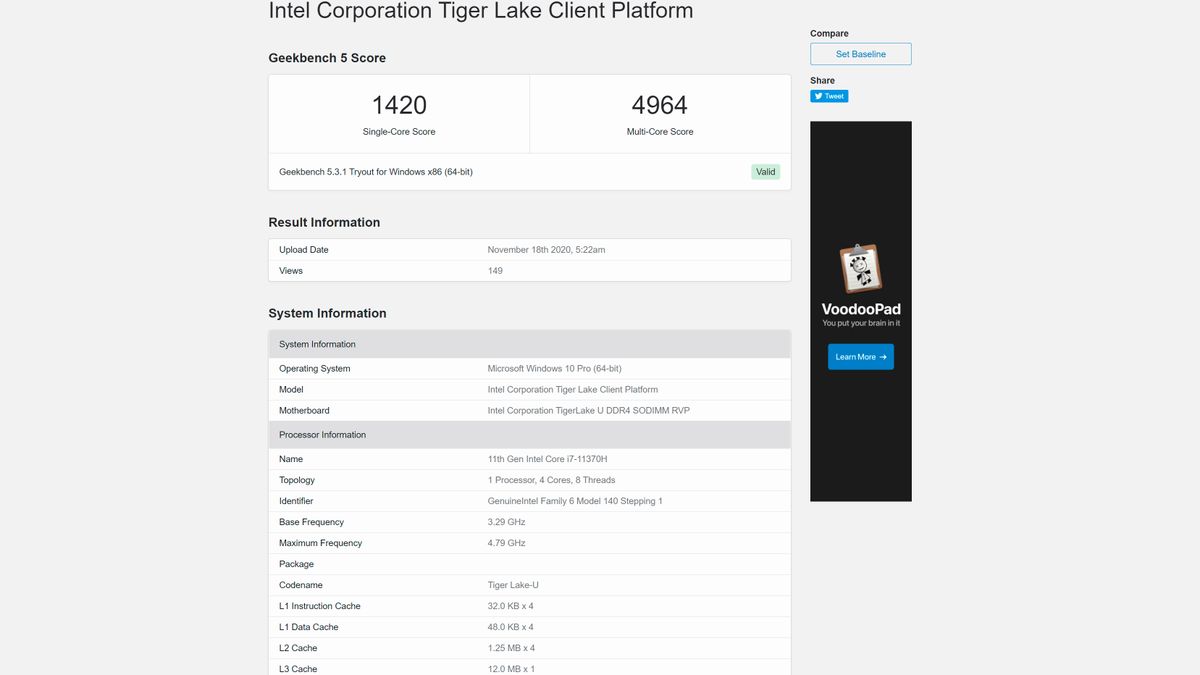Click the Geekbench 5.3.1 Tryout version text

(x=376, y=172)
